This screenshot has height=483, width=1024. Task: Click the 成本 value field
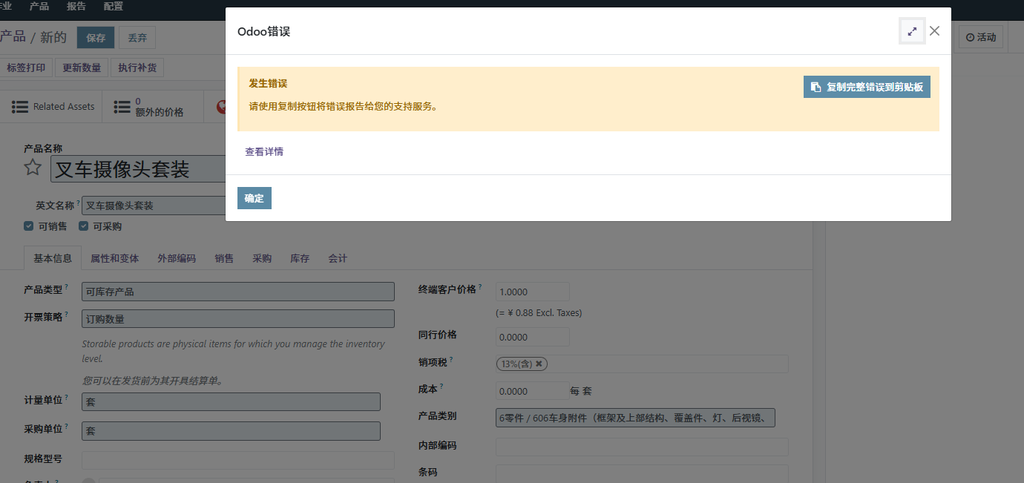pyautogui.click(x=532, y=391)
